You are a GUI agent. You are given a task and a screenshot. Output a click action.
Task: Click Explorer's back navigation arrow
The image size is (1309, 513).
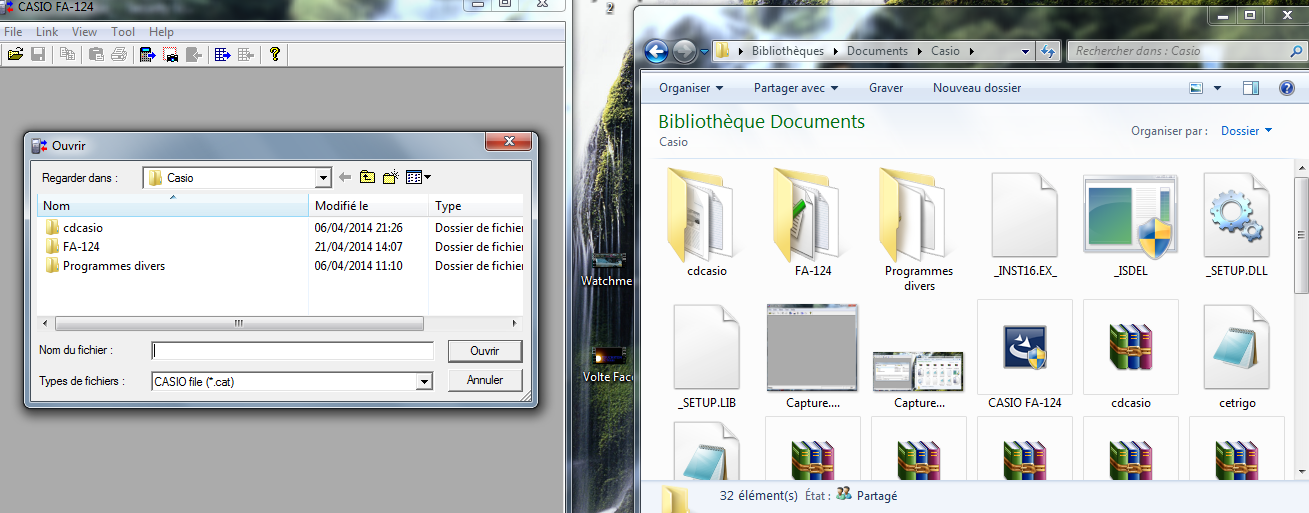pyautogui.click(x=656, y=51)
